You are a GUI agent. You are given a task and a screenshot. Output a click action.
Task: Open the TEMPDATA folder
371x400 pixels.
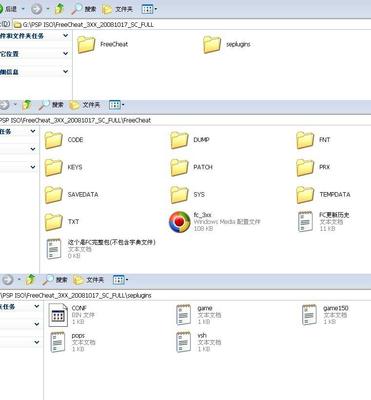(x=323, y=195)
